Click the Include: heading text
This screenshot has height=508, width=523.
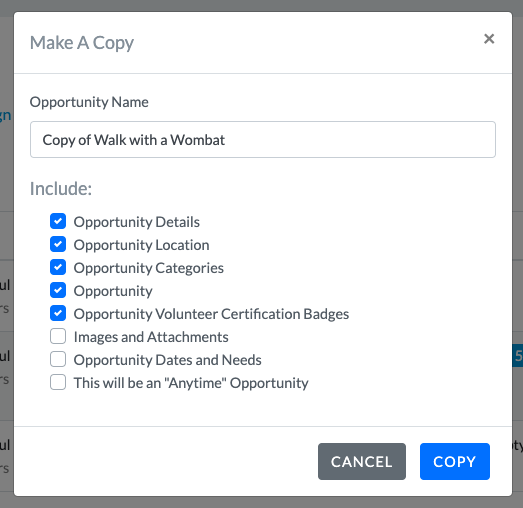(x=61, y=188)
